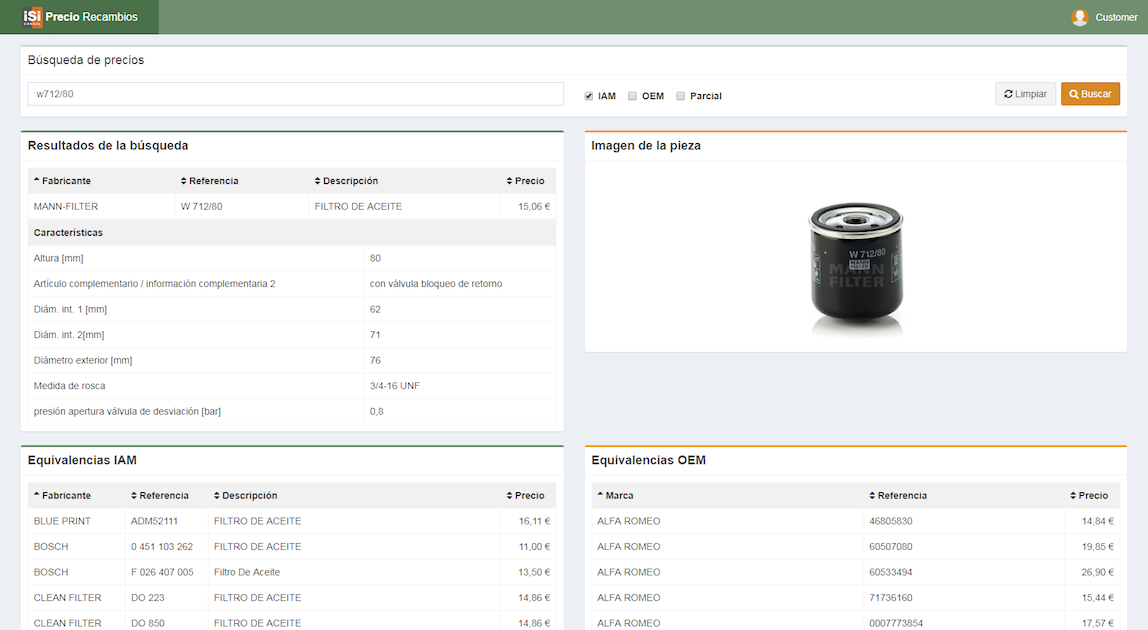Focus the price search input field
This screenshot has height=630, width=1148.
(296, 94)
